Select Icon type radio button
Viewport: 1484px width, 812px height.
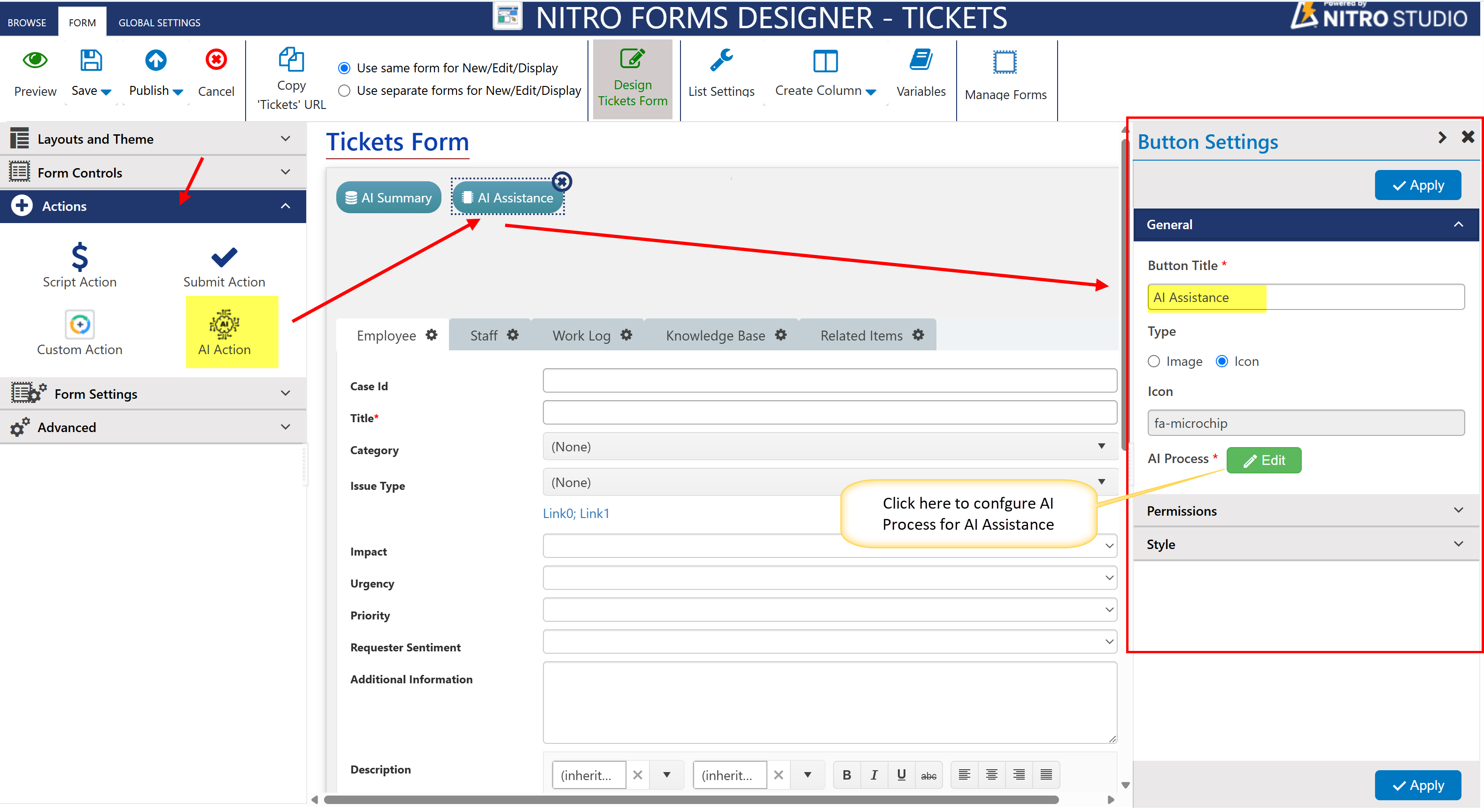(x=1221, y=361)
